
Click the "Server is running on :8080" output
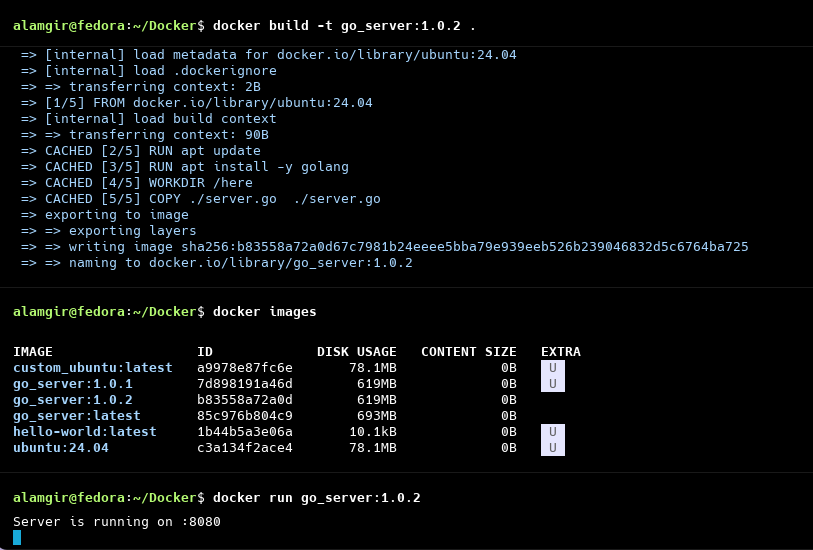[x=116, y=522]
